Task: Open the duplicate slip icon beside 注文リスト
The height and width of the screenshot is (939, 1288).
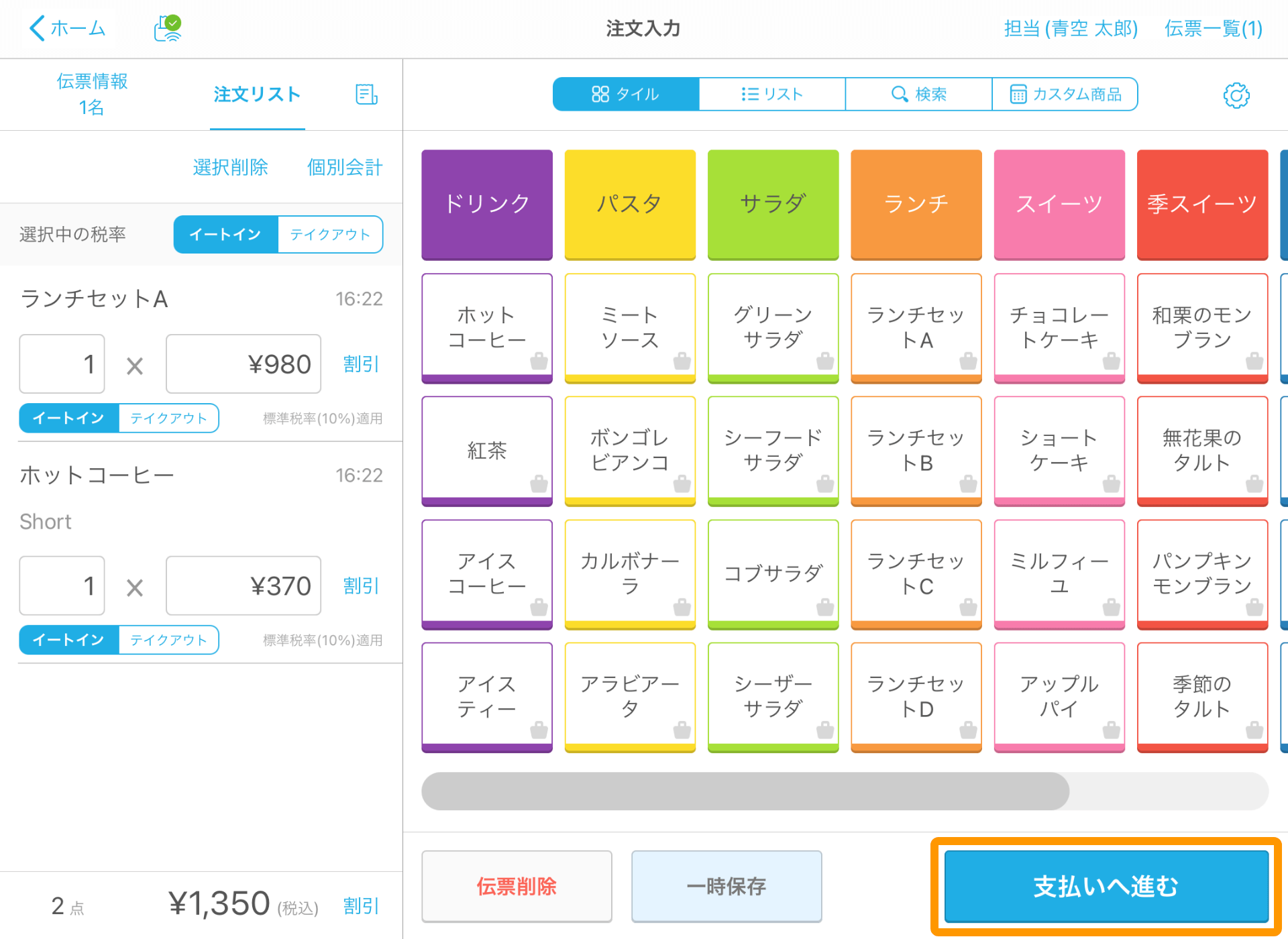Action: point(366,95)
